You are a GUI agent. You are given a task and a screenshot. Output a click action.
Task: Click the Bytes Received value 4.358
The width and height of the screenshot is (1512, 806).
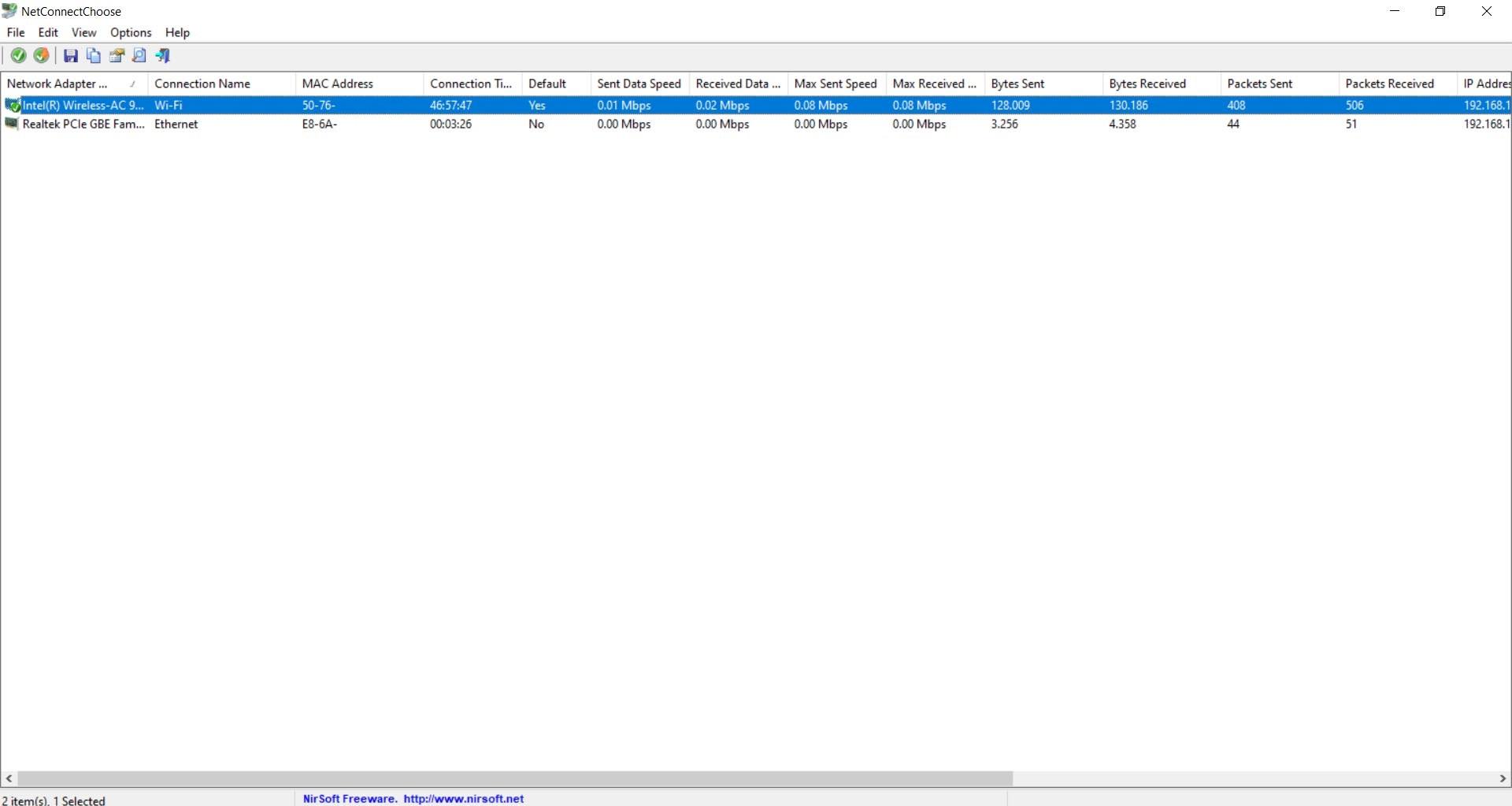[x=1123, y=124]
